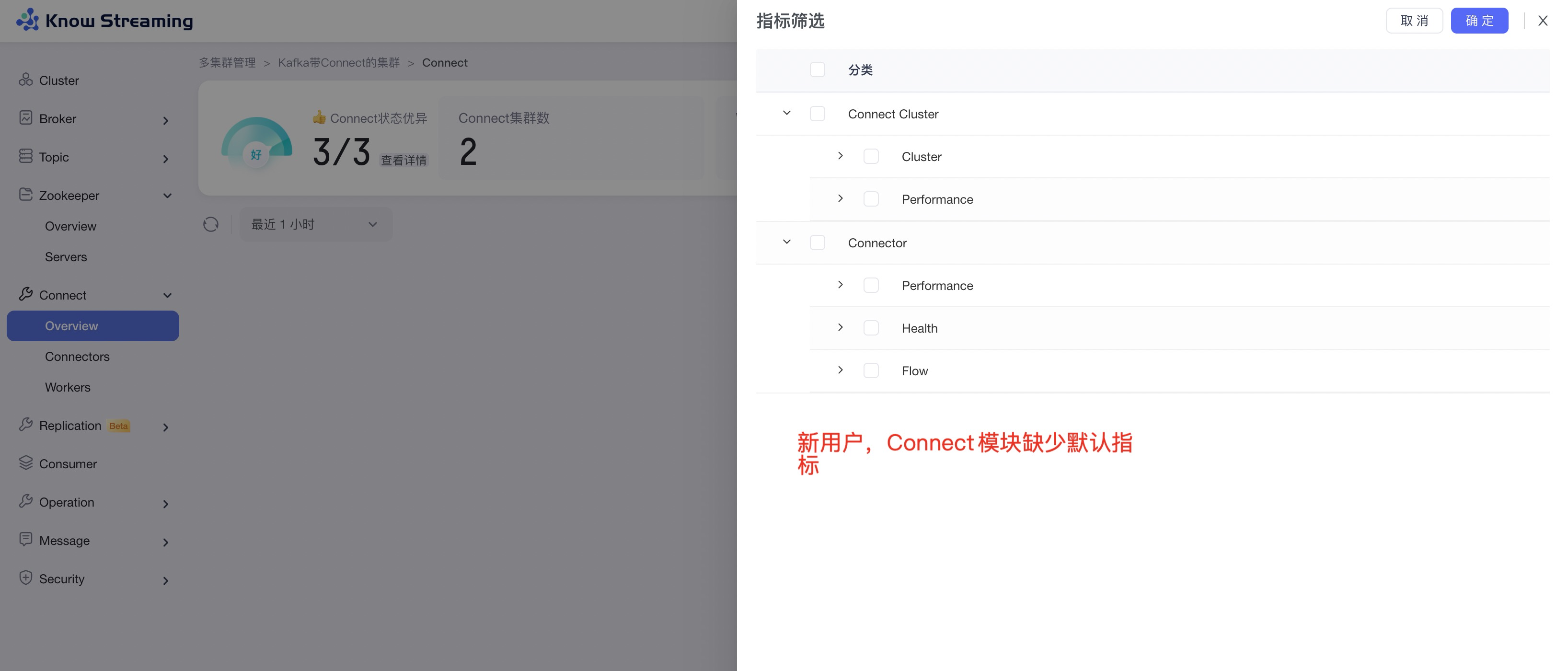Click the Security shield icon
The height and width of the screenshot is (671, 1568).
tap(25, 578)
